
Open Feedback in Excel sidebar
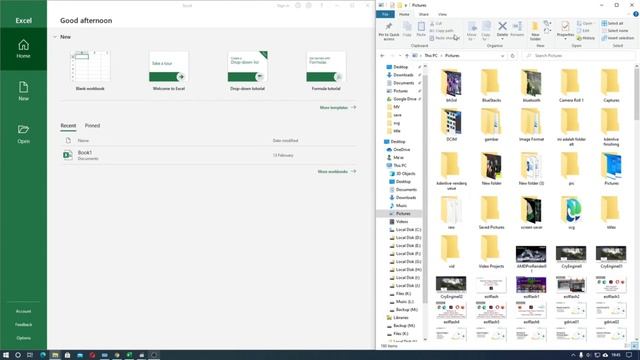(x=23, y=325)
